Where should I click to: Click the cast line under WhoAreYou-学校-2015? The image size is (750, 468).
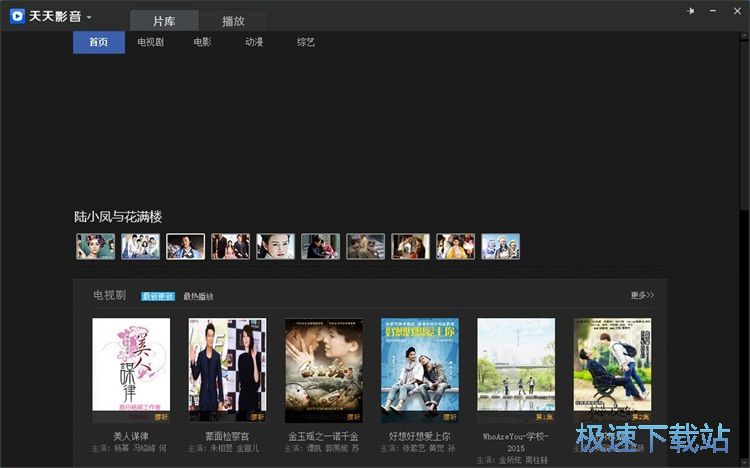(513, 460)
